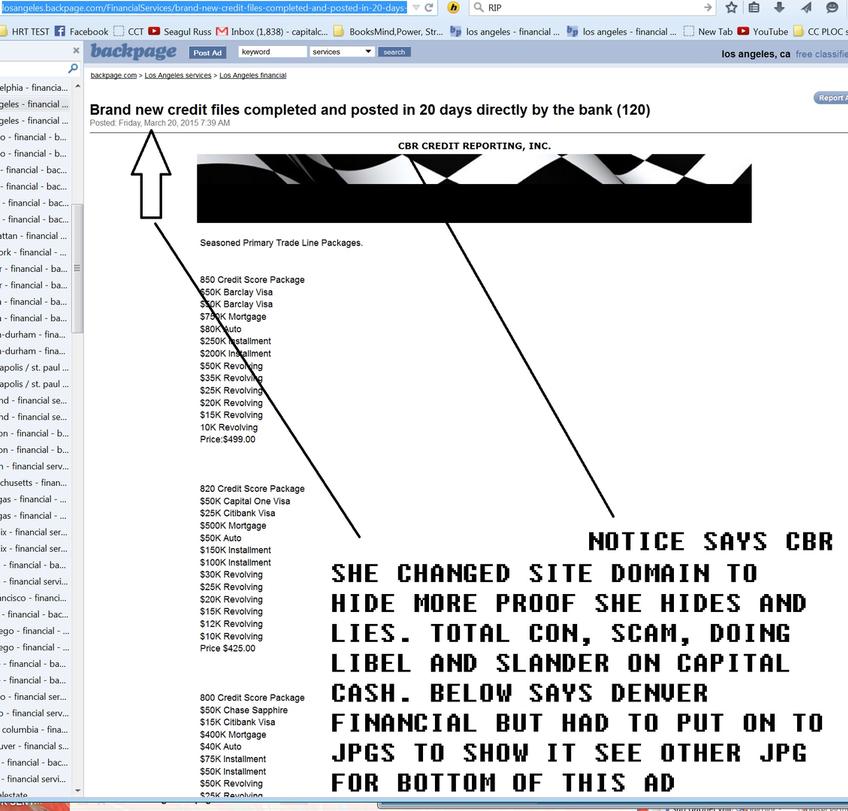
Task: Open the Seagul Russ bookmark
Action: point(180,32)
